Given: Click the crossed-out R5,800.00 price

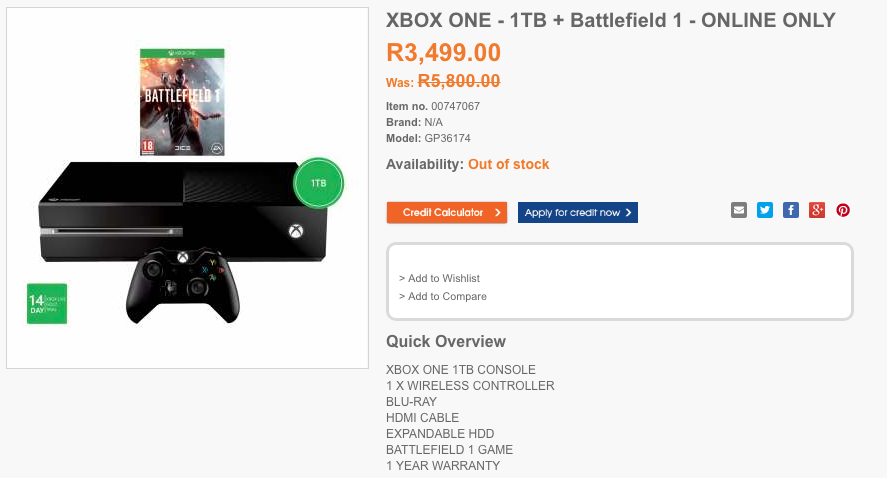Looking at the screenshot, I should (458, 82).
